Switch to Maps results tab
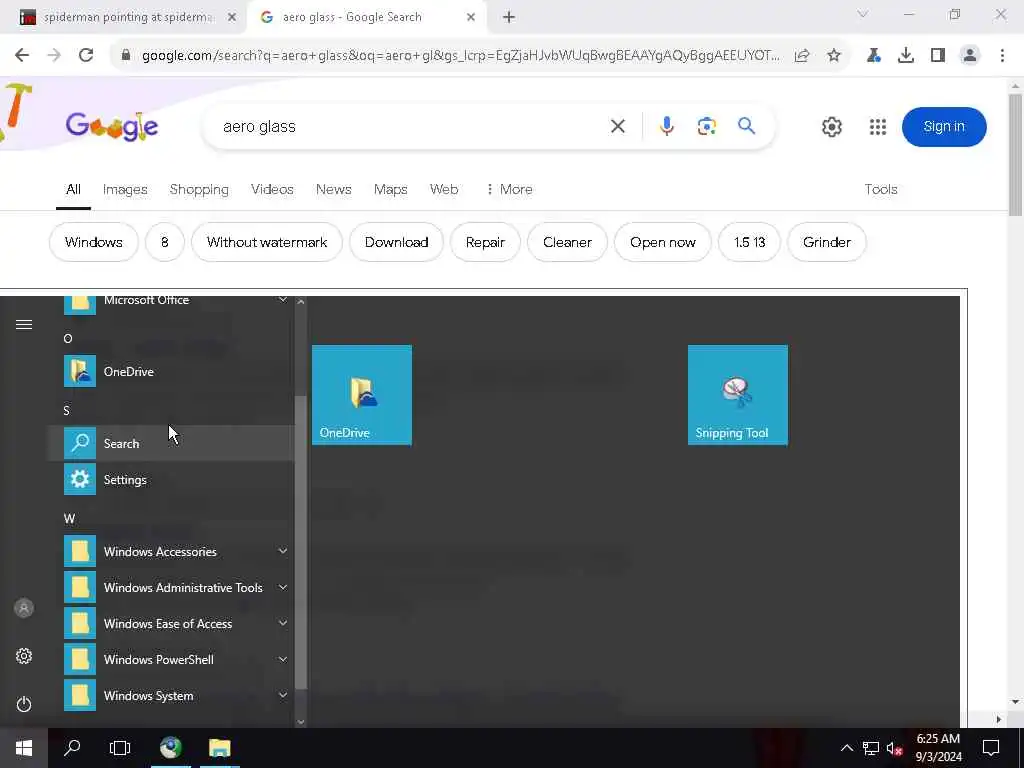1024x768 pixels. click(x=391, y=189)
